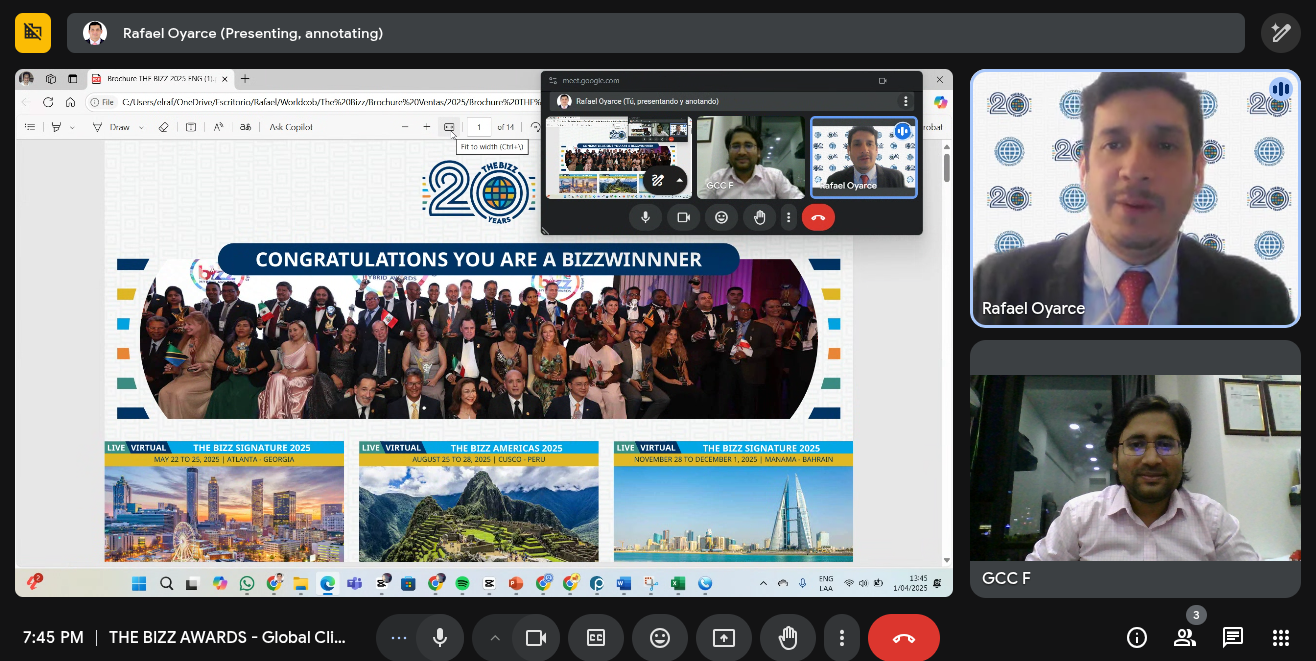Viewport: 1316px width, 661px height.
Task: Click Edge profile avatar at tab bar left
Action: (x=26, y=78)
